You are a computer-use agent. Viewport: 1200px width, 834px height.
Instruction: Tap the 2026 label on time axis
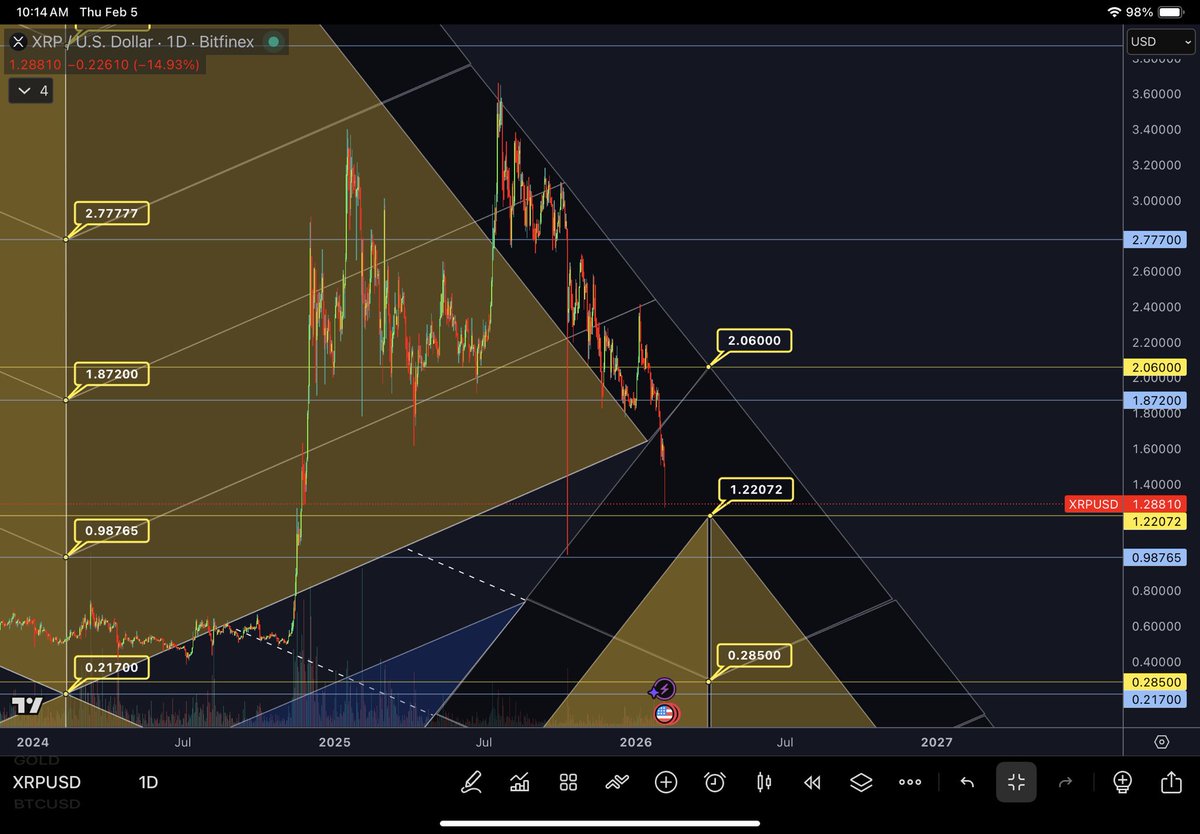coord(635,742)
